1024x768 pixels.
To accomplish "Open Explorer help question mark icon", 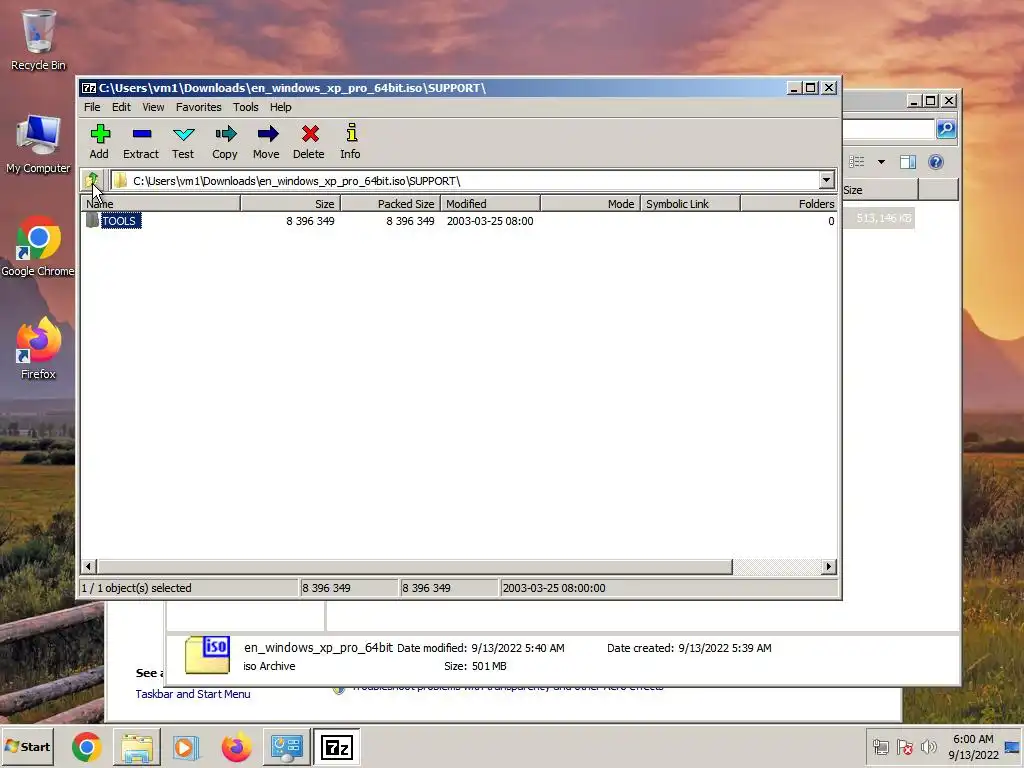I will pos(935,162).
